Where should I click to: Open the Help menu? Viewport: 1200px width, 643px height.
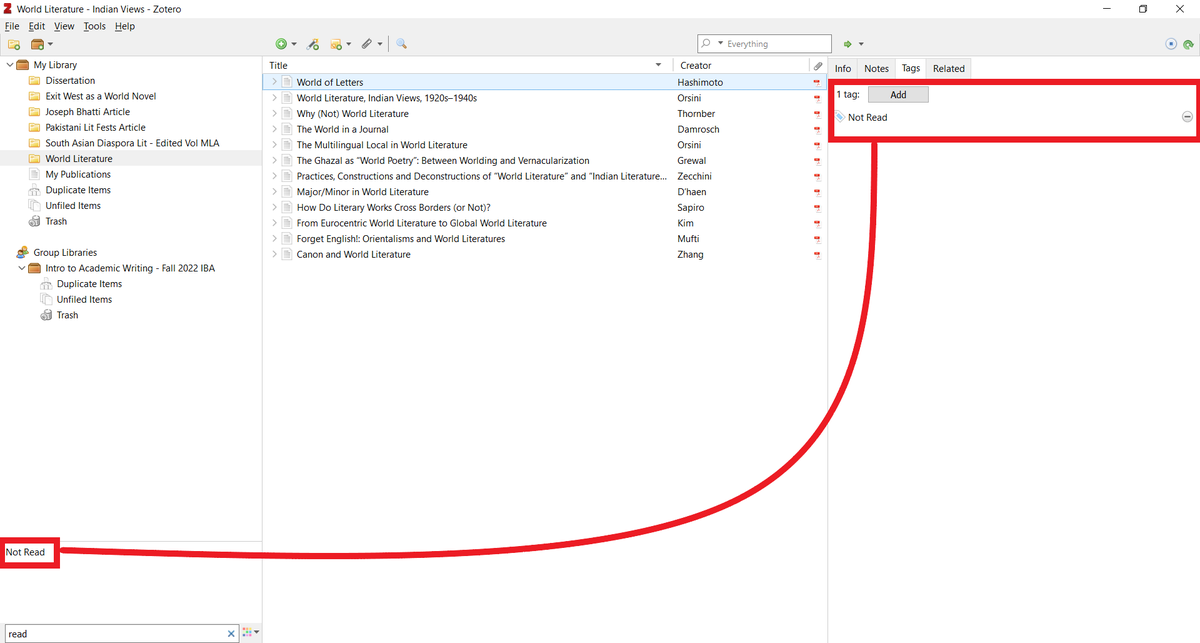click(124, 26)
